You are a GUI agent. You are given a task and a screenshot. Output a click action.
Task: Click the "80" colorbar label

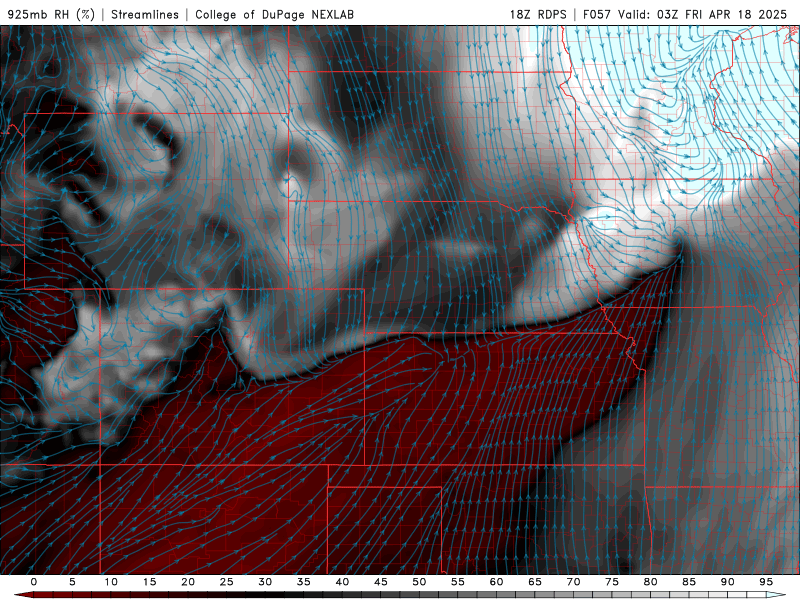650,582
